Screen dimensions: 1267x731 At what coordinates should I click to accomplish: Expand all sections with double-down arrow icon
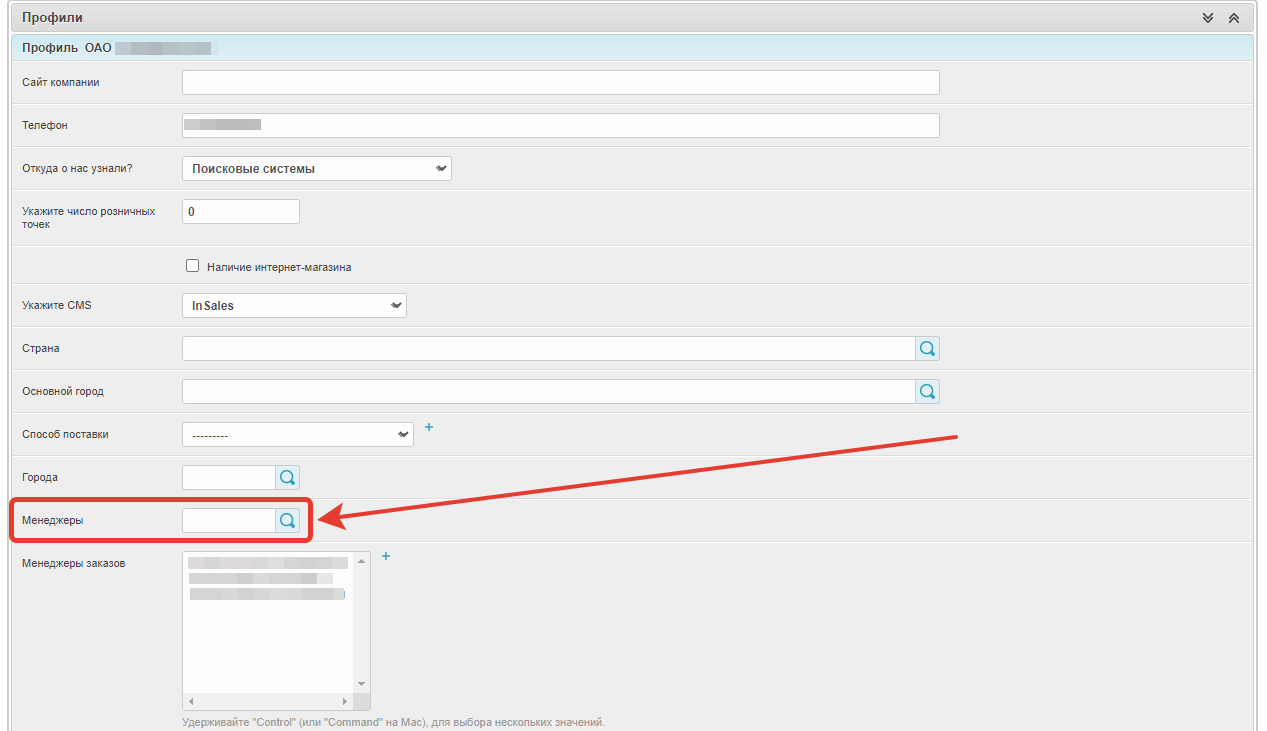coord(1207,18)
